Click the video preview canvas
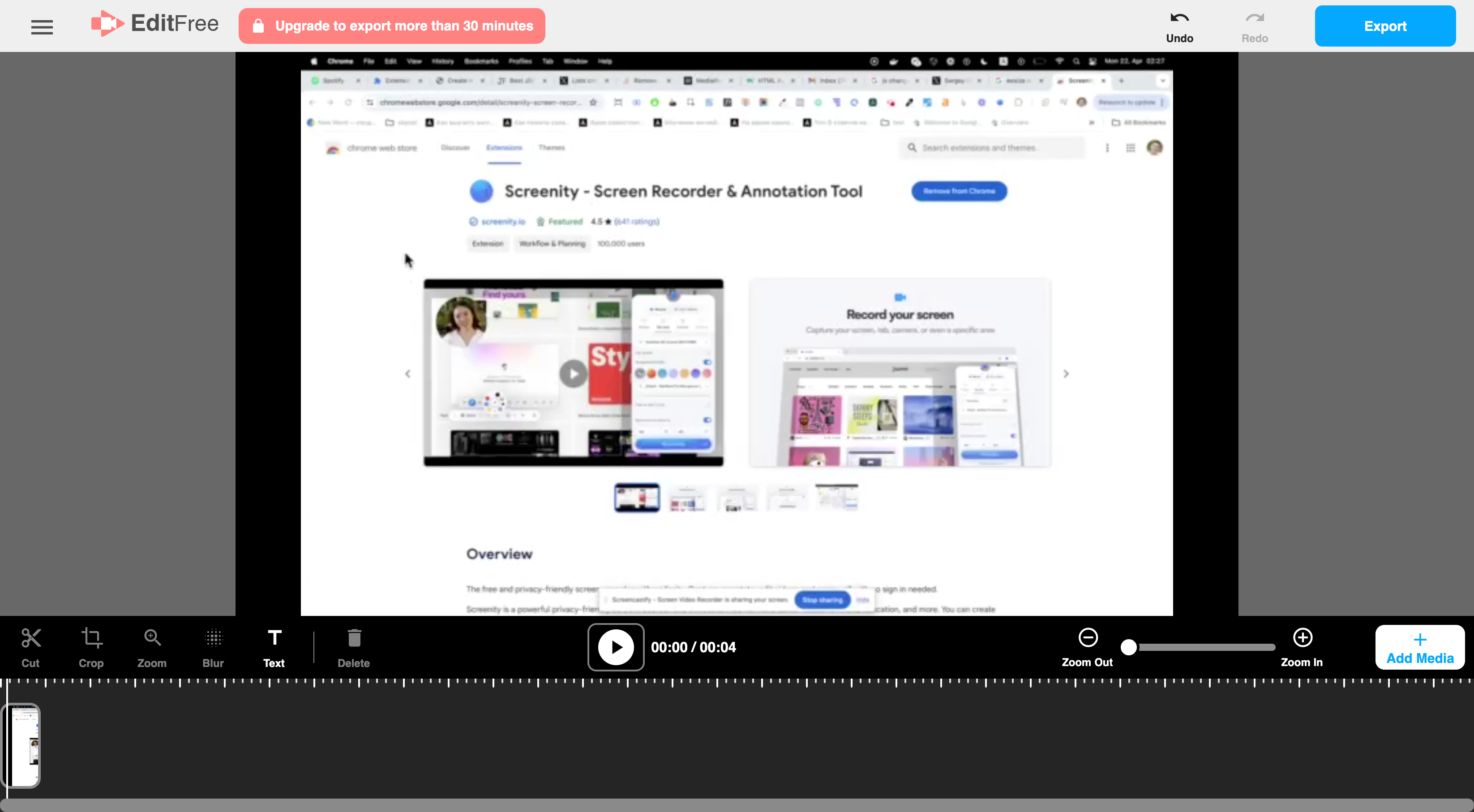Viewport: 1474px width, 812px height. click(x=737, y=333)
